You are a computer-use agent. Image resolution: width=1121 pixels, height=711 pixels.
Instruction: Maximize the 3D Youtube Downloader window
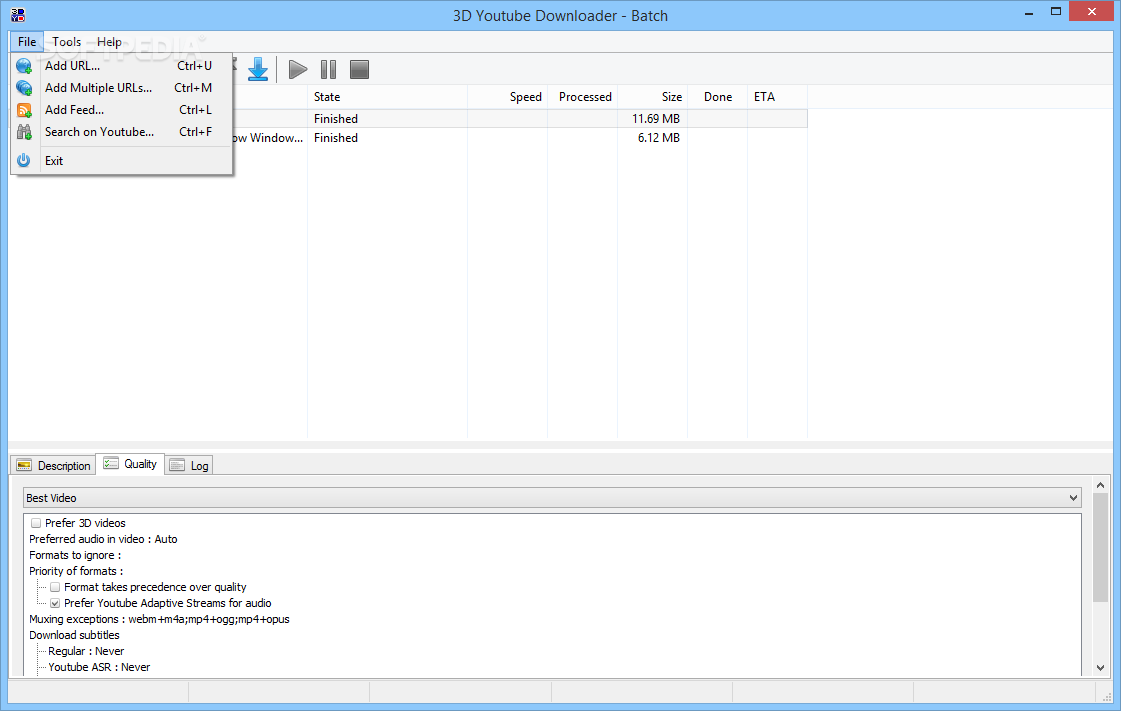click(x=1056, y=11)
